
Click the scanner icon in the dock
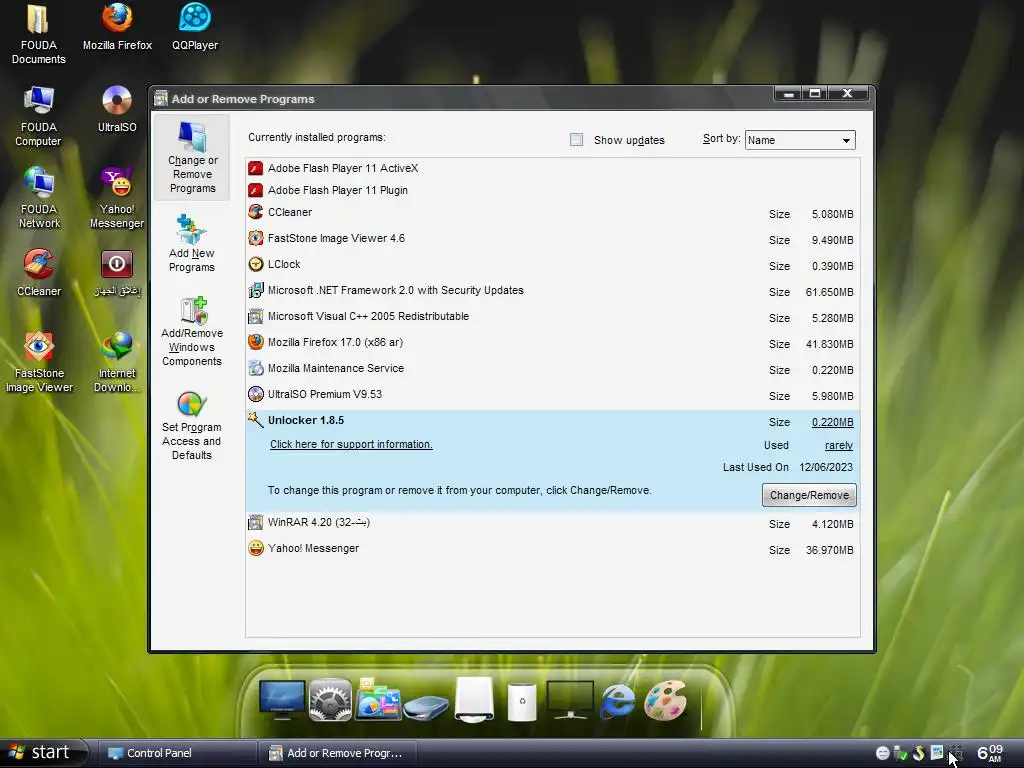point(426,707)
